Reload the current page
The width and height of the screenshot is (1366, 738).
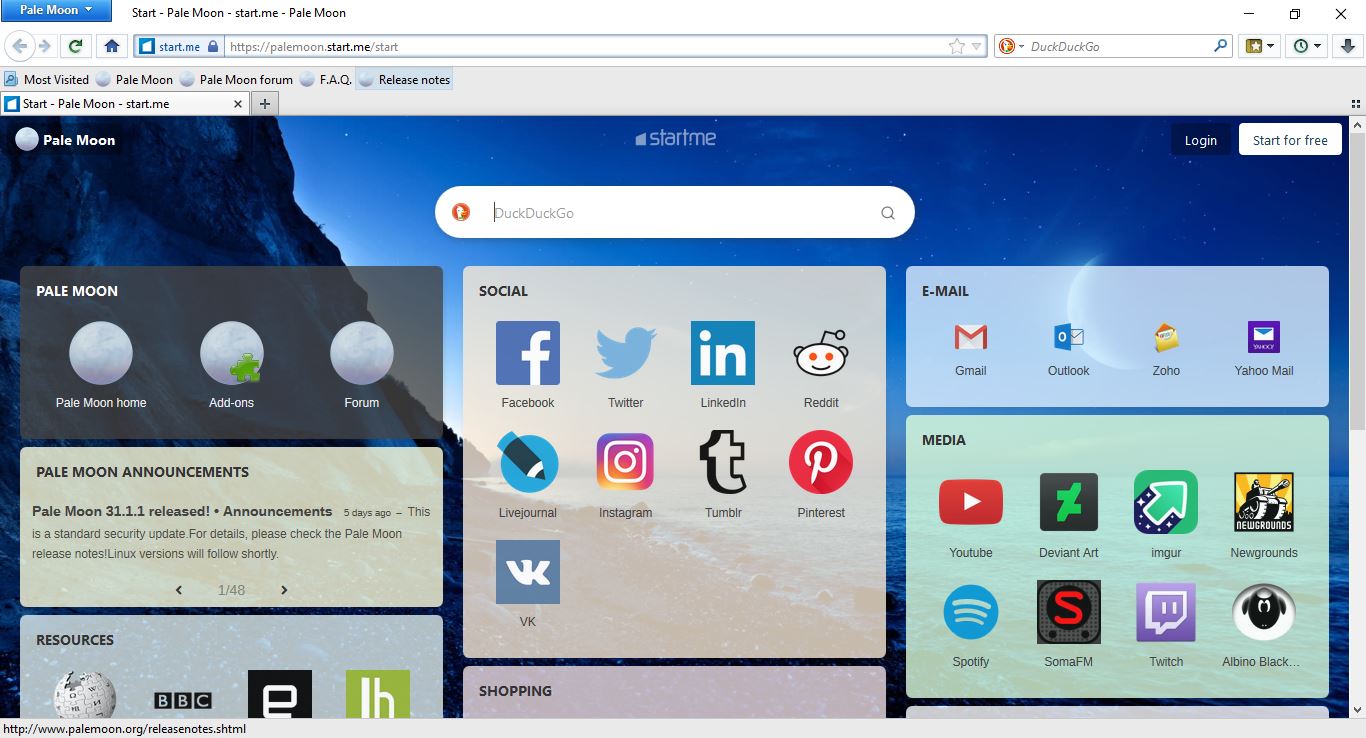pos(76,46)
